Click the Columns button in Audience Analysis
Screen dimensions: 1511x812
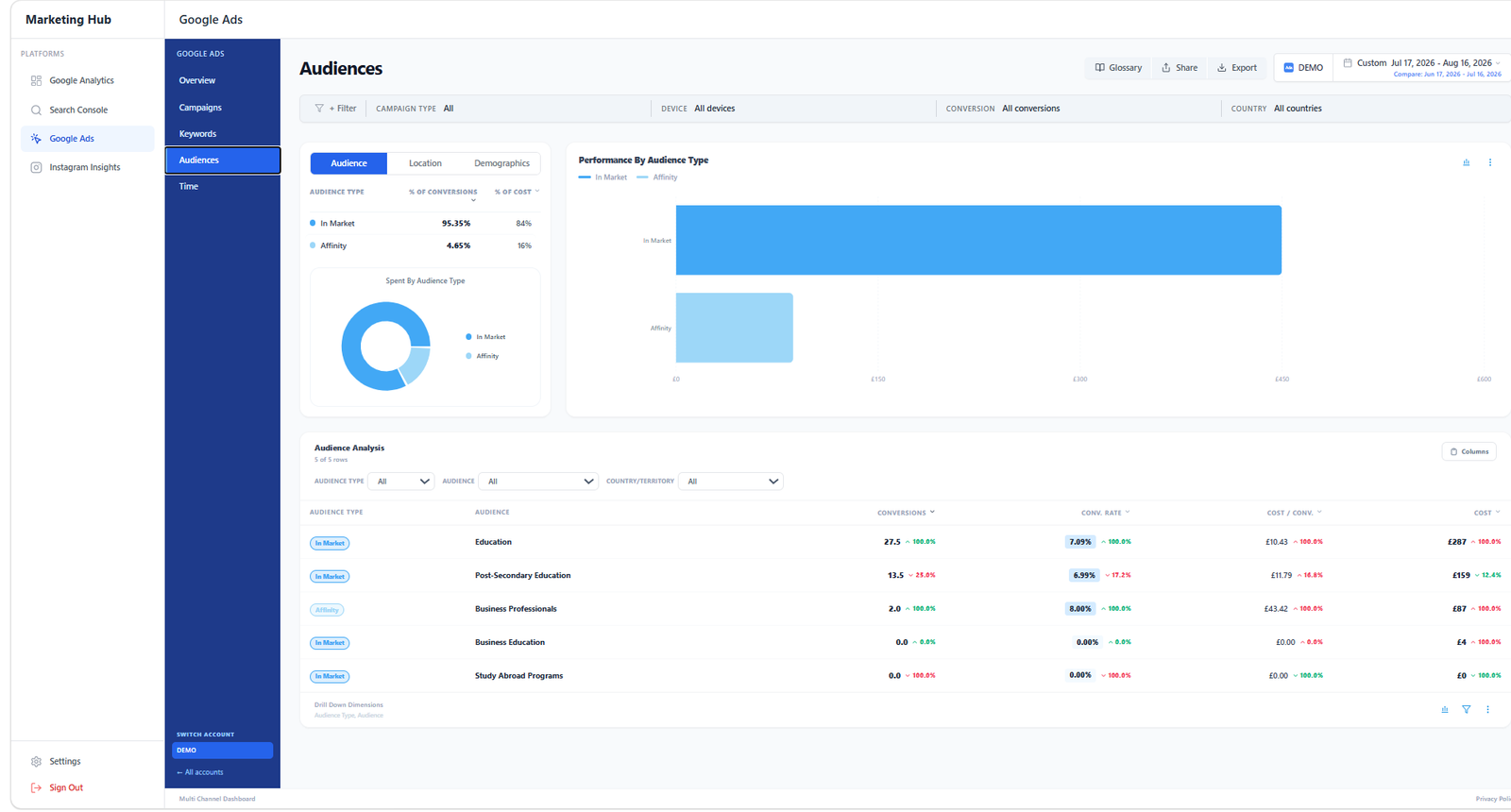(x=1469, y=452)
